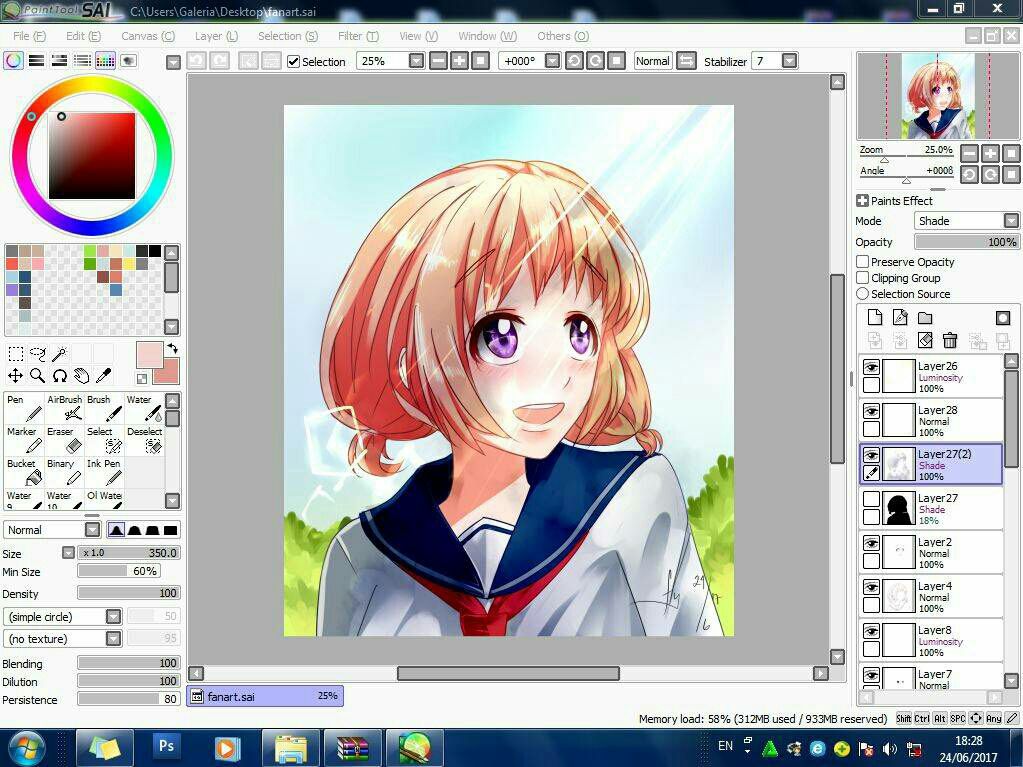This screenshot has height=767, width=1023.
Task: Choose the Brush tool
Action: point(104,408)
